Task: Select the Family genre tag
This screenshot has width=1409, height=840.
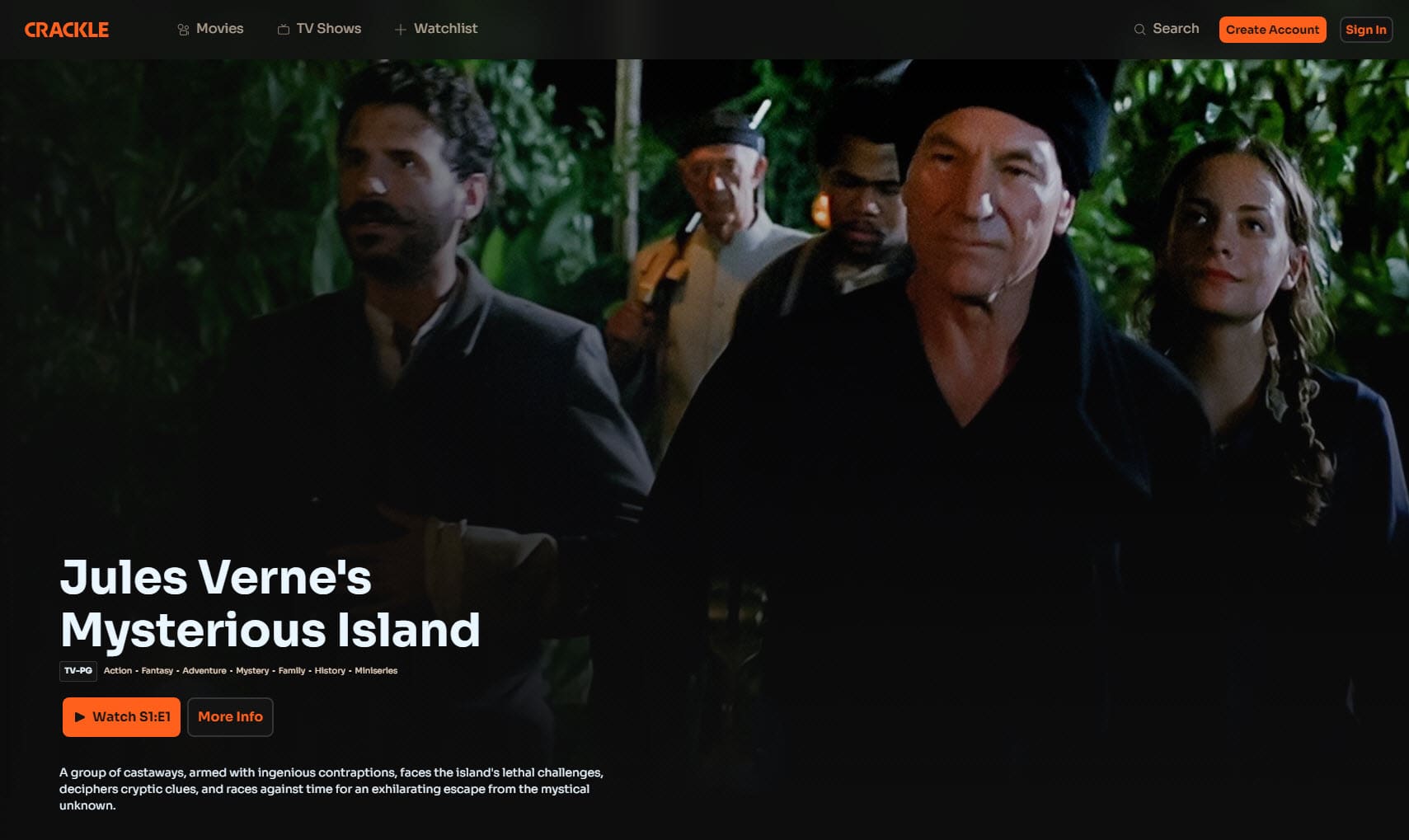Action: pos(292,671)
